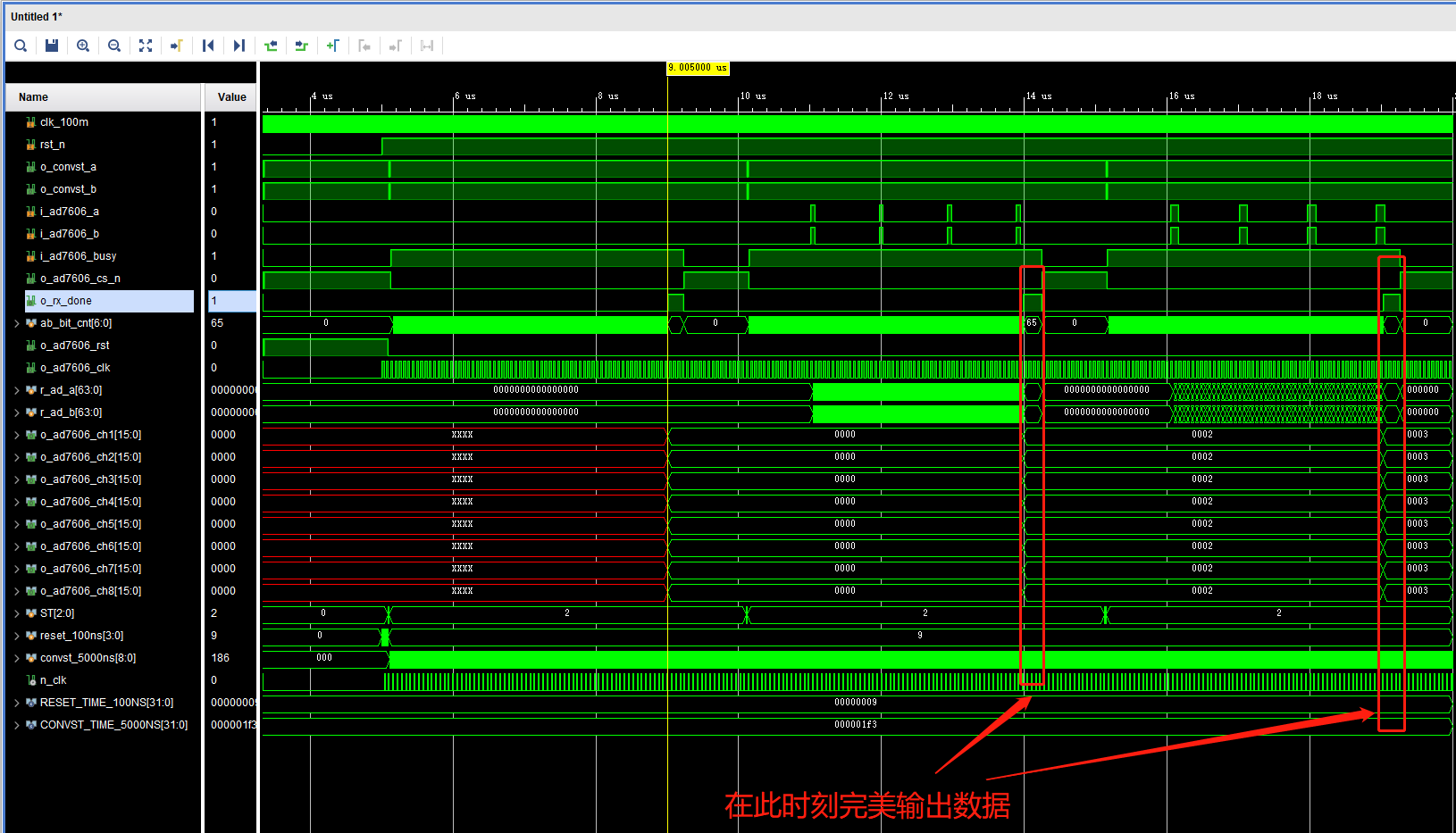This screenshot has width=1456, height=833.
Task: Add a marker to waveform
Action: (333, 46)
